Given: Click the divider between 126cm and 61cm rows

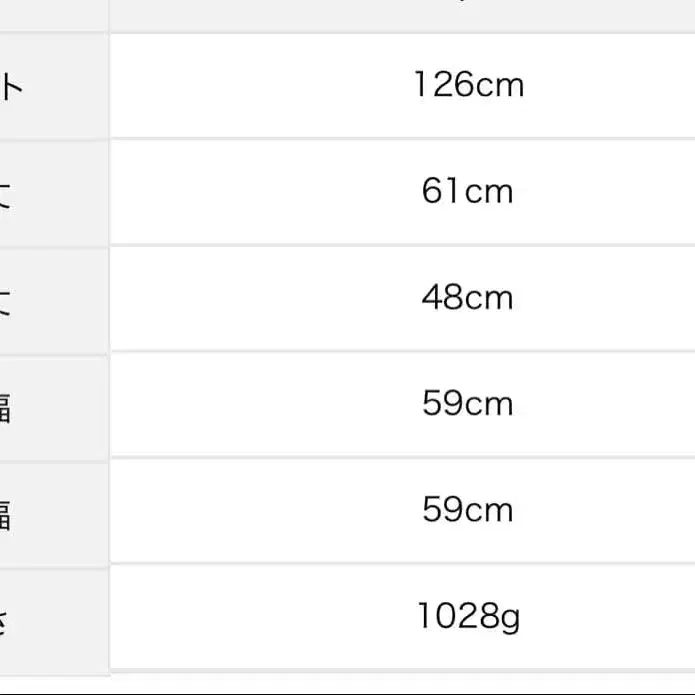Looking at the screenshot, I should point(400,139).
